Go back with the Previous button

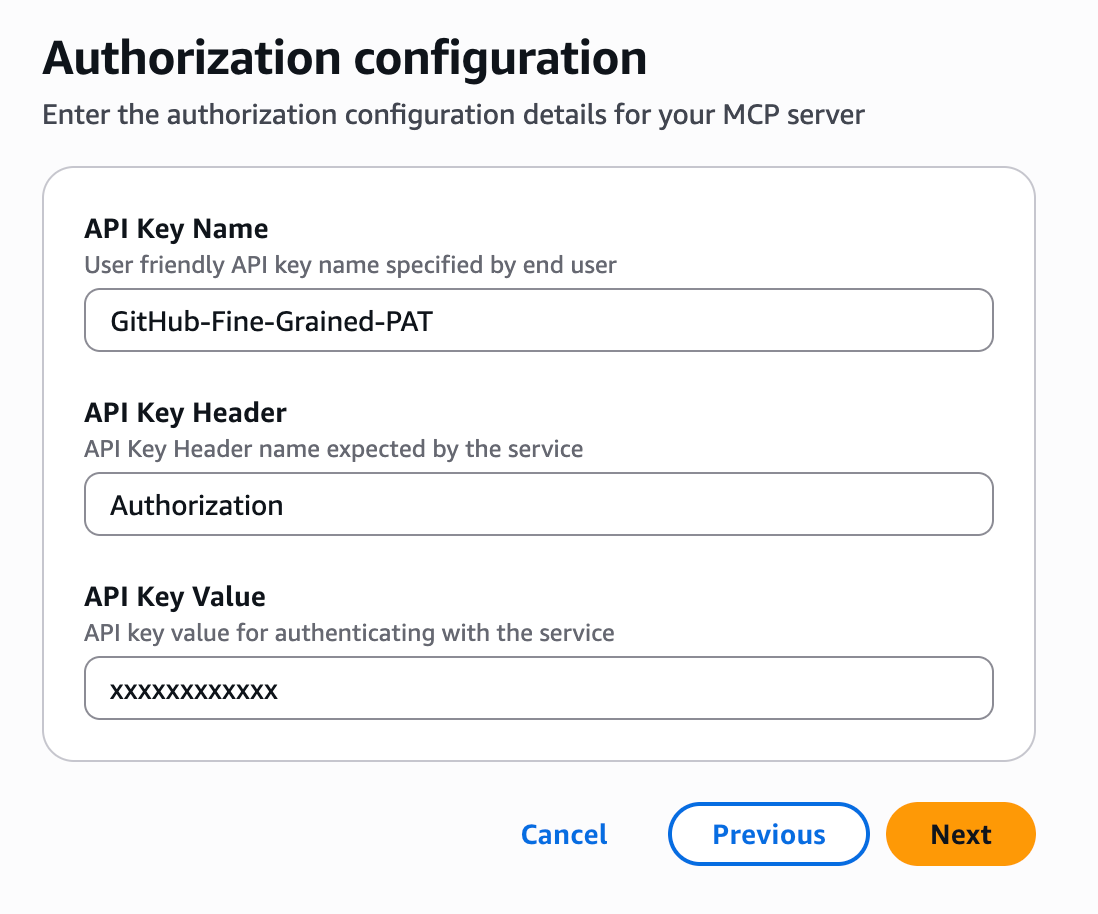(x=768, y=834)
